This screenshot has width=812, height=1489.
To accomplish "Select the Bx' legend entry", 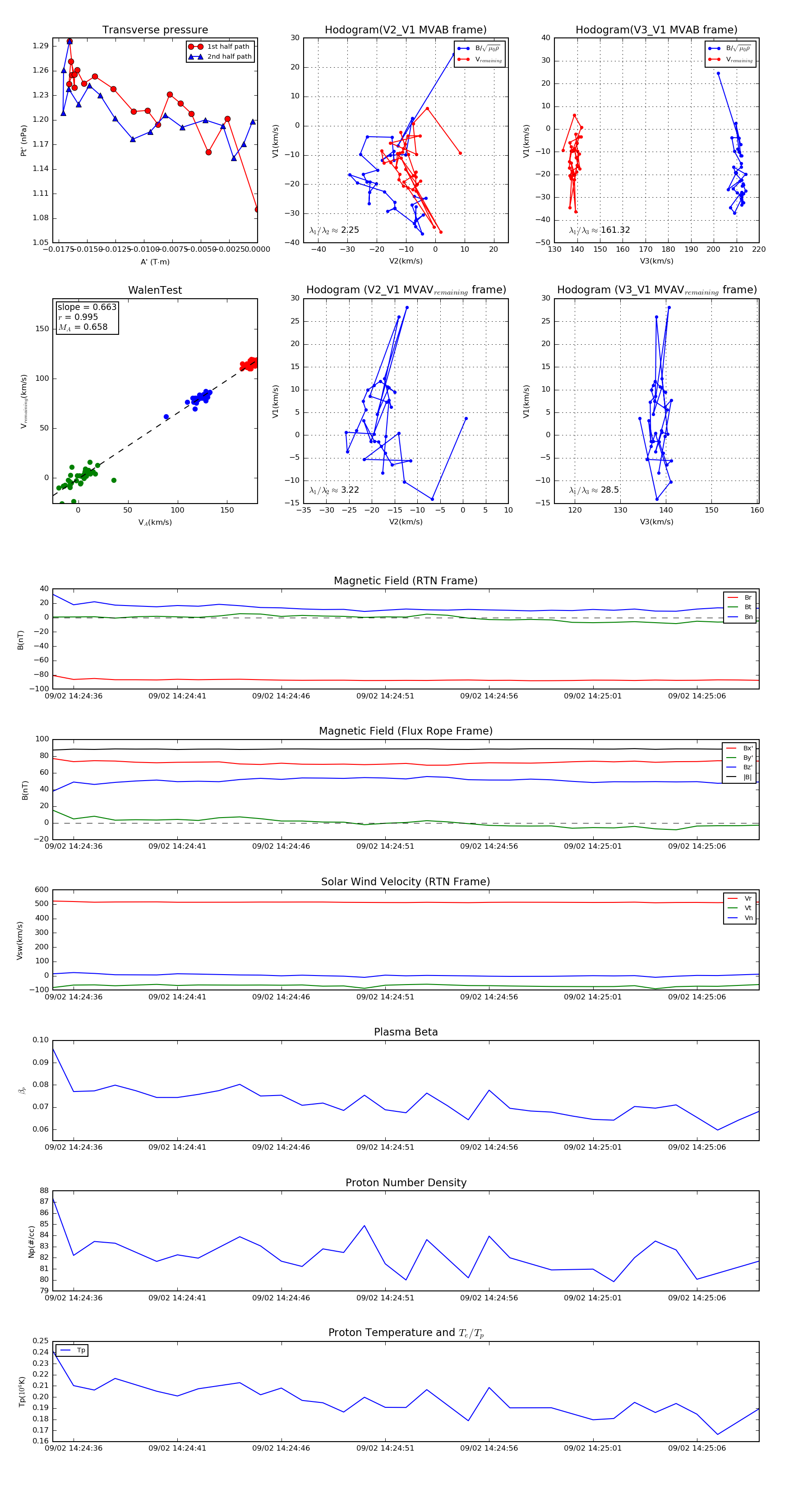I will click(x=739, y=748).
